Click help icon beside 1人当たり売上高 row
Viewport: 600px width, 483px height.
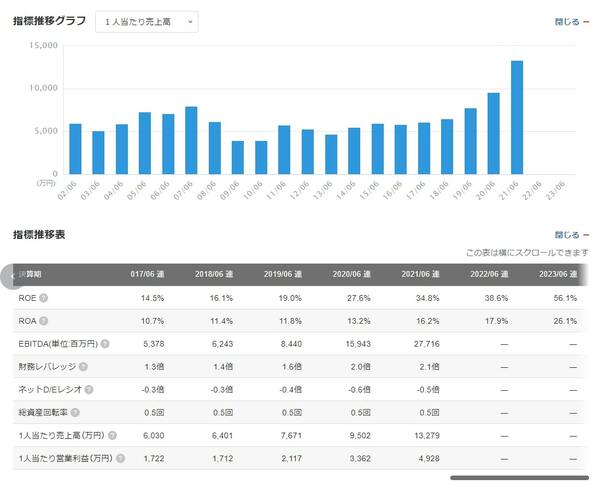pos(115,435)
